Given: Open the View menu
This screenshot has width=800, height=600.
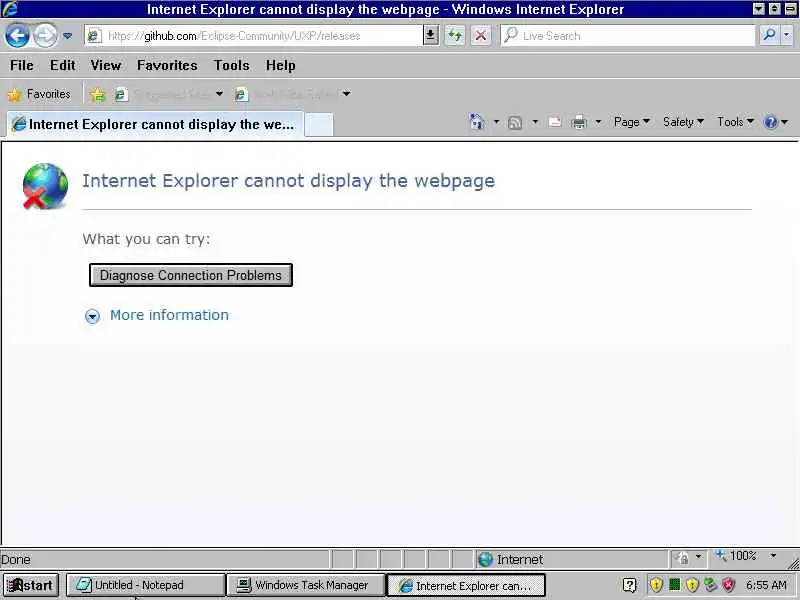Looking at the screenshot, I should tap(106, 65).
